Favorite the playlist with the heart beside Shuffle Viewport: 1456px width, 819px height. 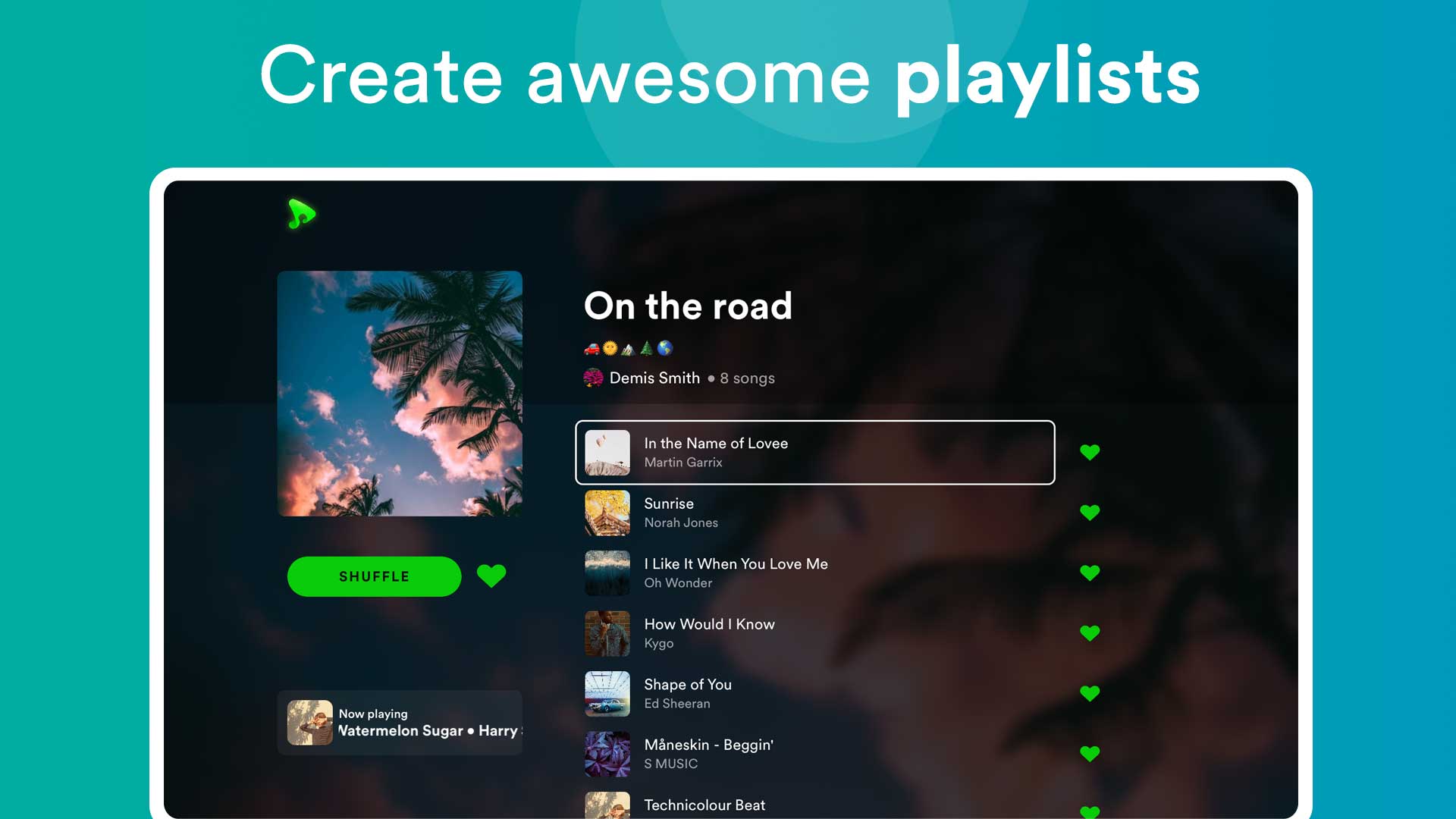(491, 576)
